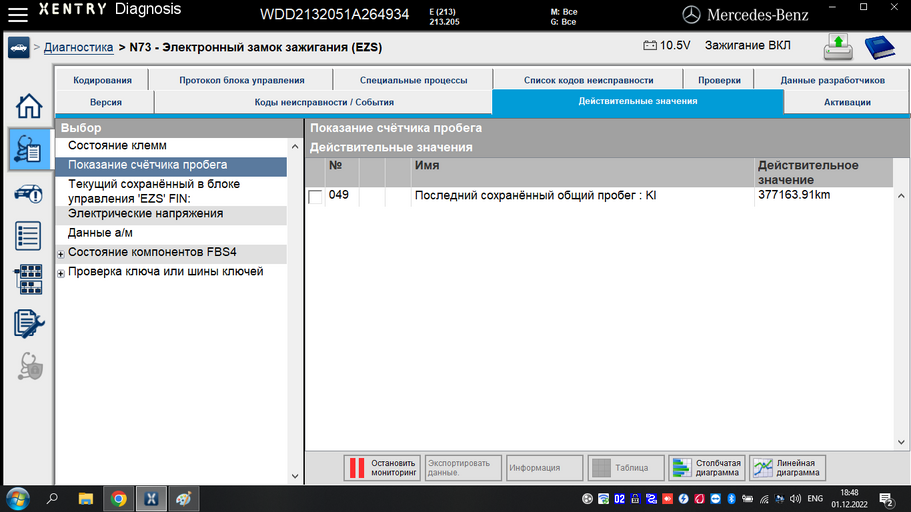This screenshot has height=512, width=911.
Task: Open the notification center icon
Action: (886, 499)
